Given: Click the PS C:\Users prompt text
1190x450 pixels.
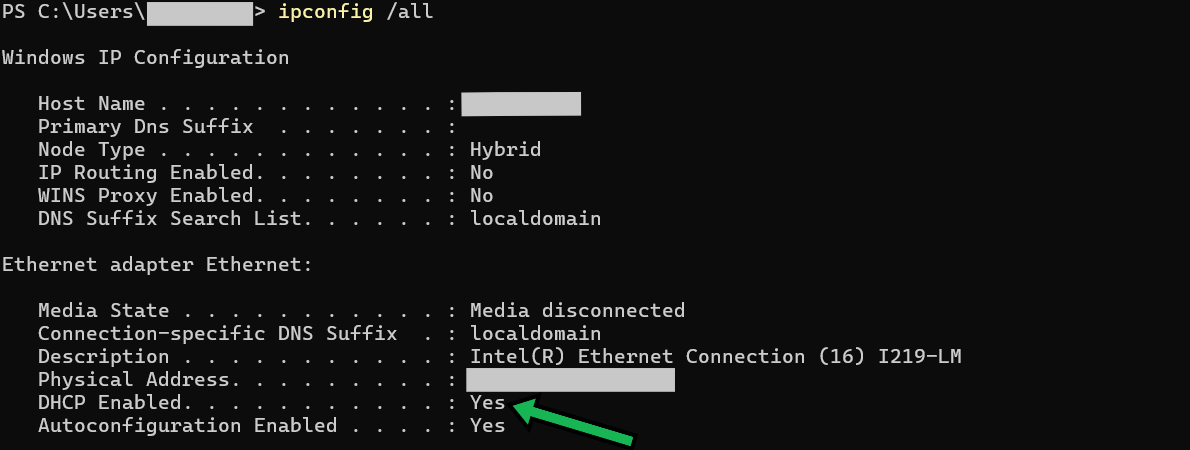Looking at the screenshot, I should (x=74, y=13).
